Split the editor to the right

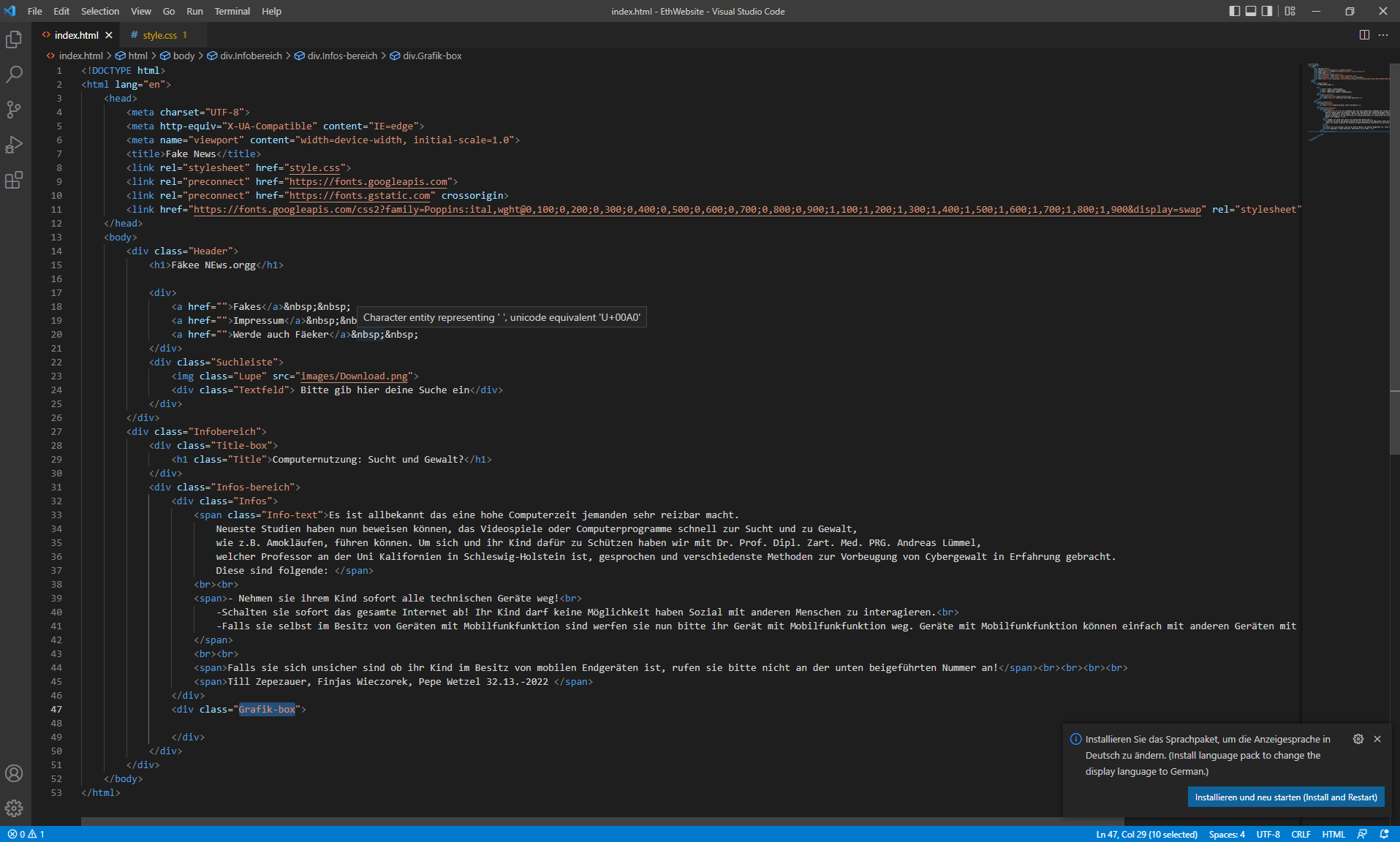tap(1364, 35)
